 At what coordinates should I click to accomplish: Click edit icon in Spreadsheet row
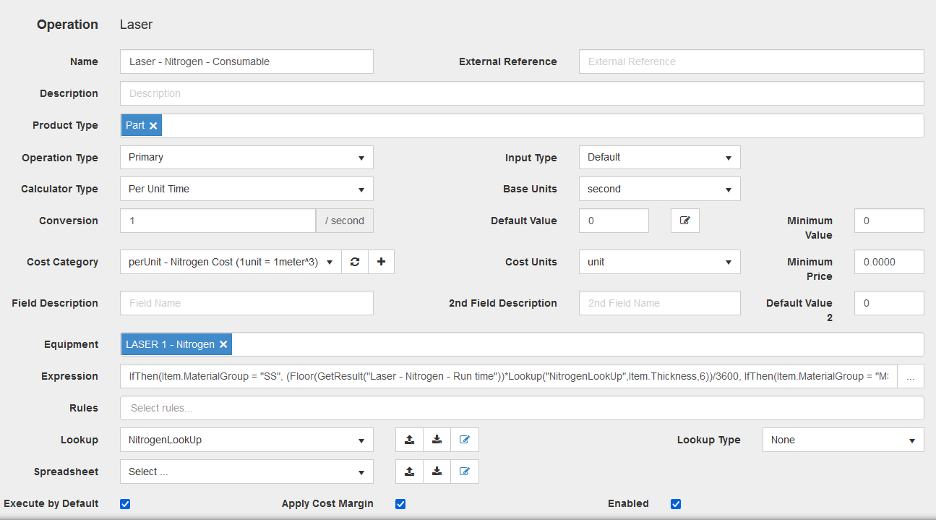tap(464, 472)
